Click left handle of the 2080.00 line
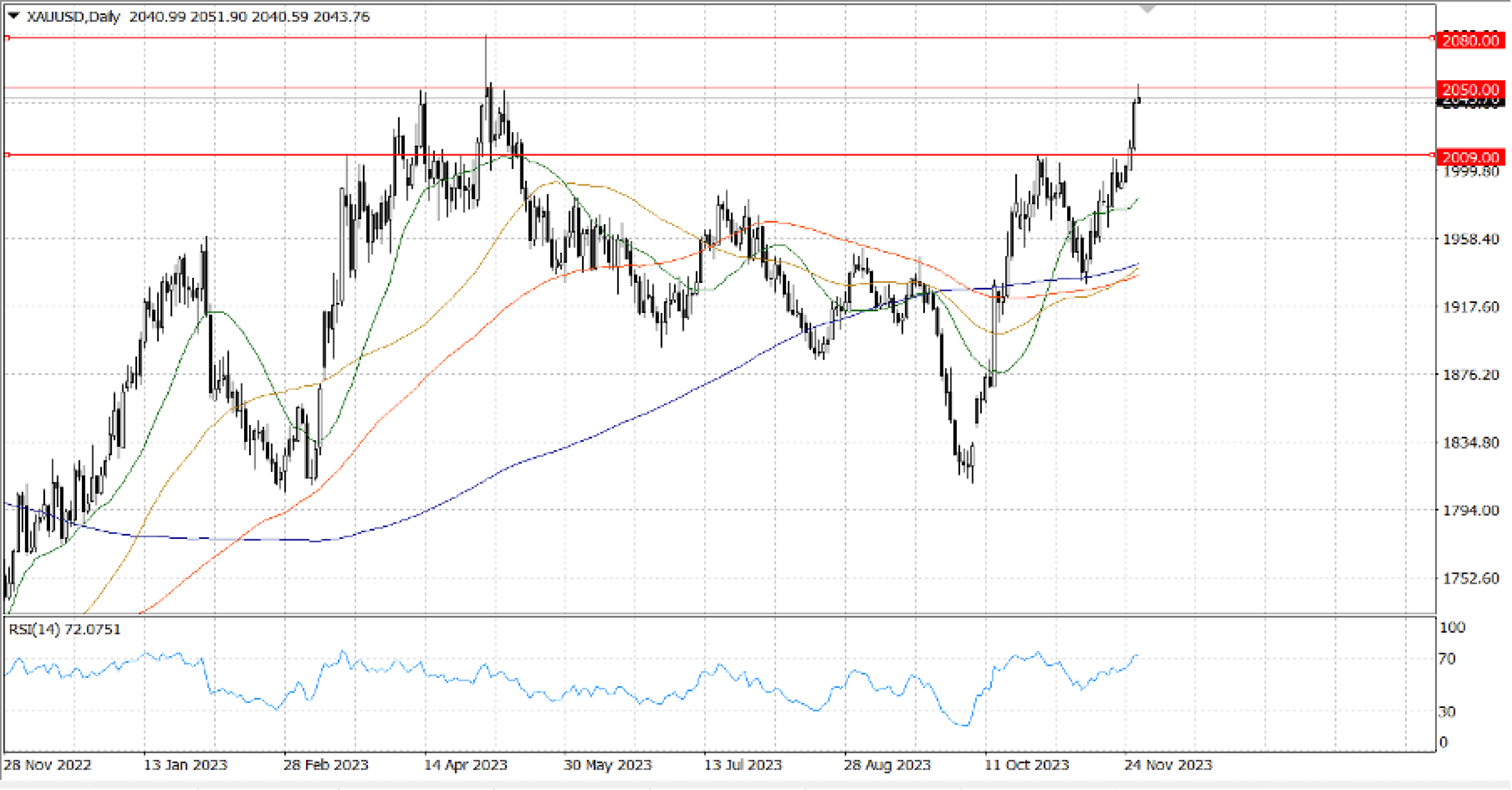The width and height of the screenshot is (1512, 790). (x=7, y=38)
